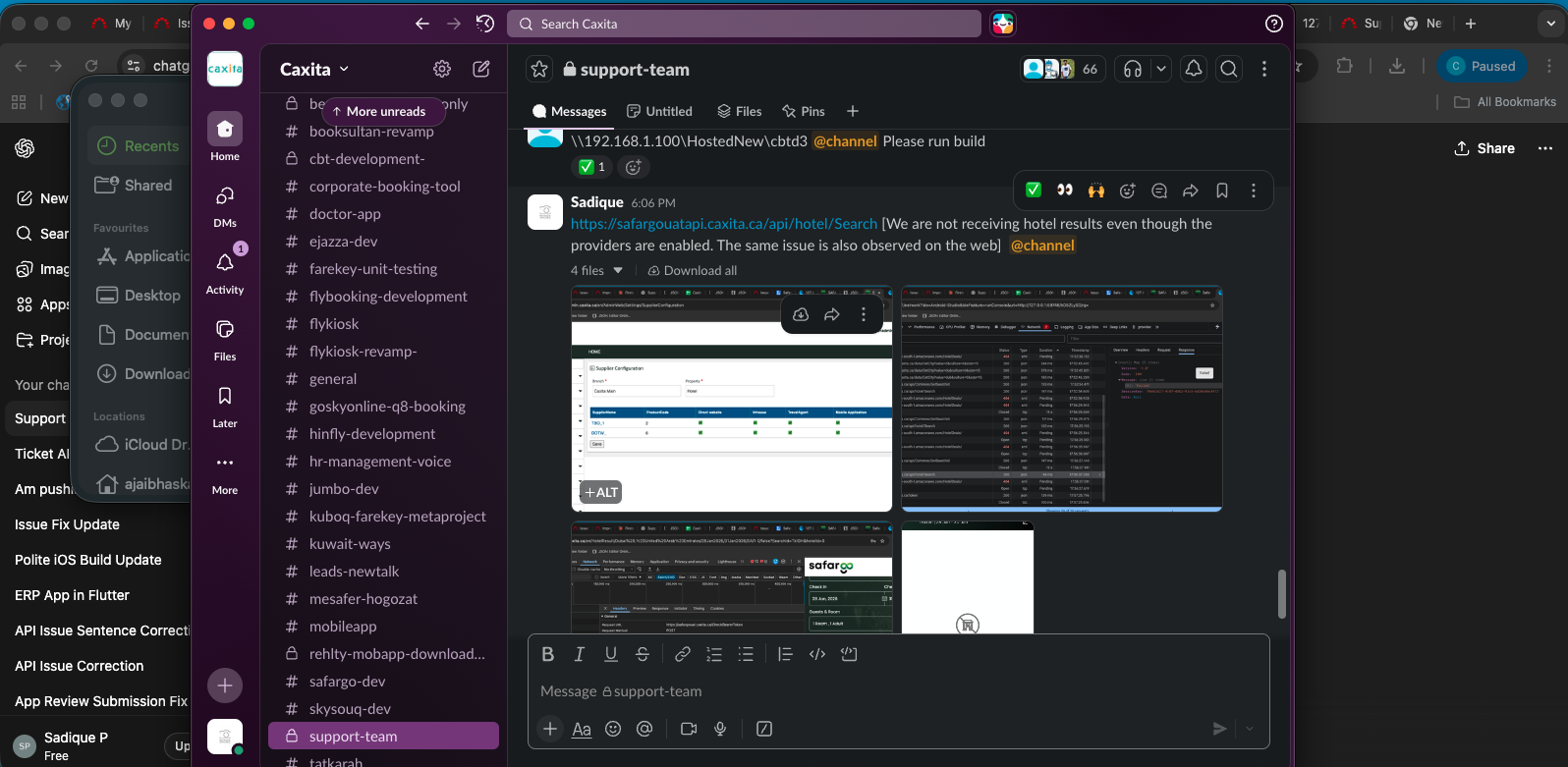Reply in thread on Sadique's message
Image resolution: width=1568 pixels, height=767 pixels.
[1159, 191]
